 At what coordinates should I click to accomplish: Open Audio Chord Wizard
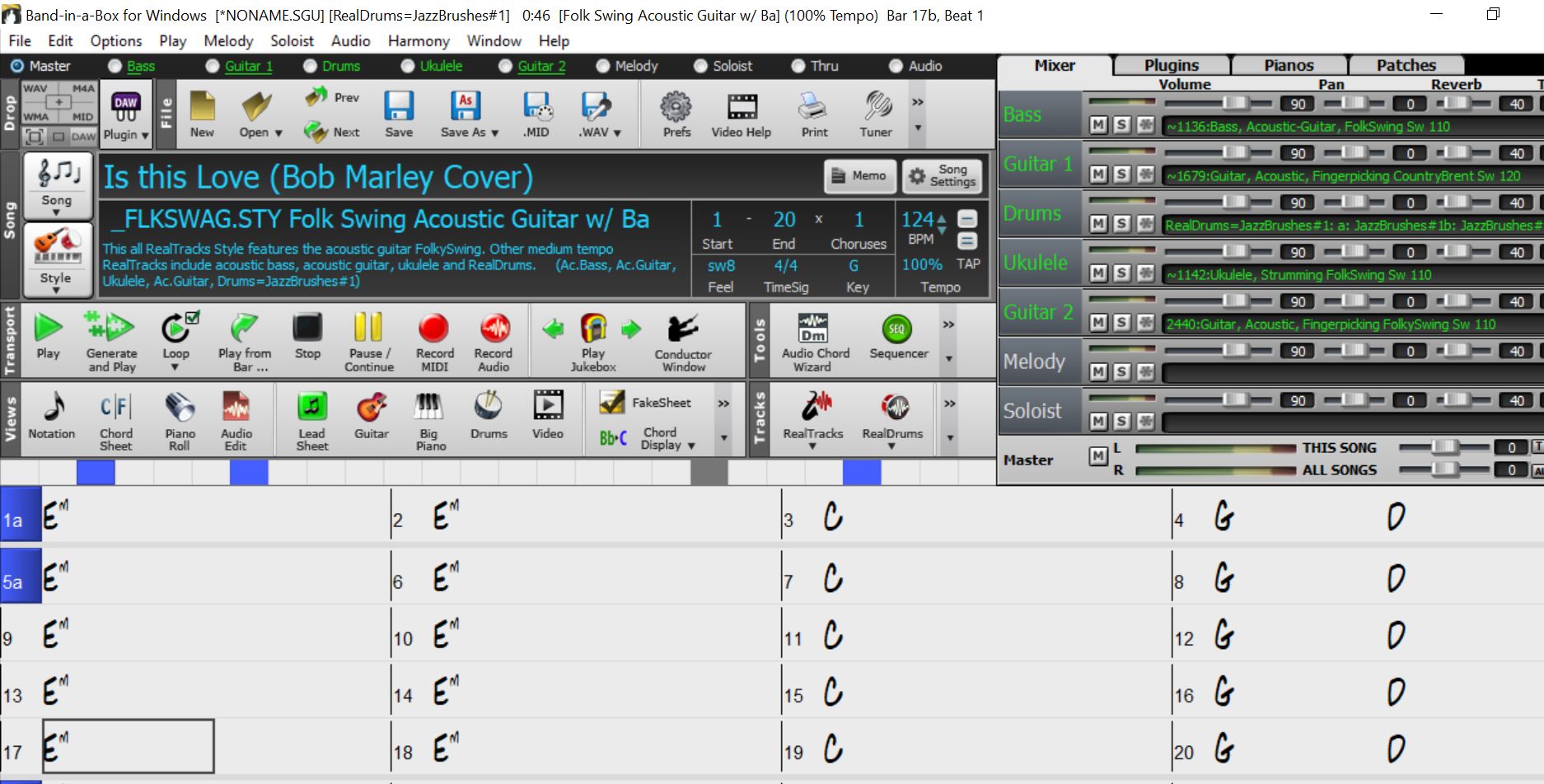815,342
